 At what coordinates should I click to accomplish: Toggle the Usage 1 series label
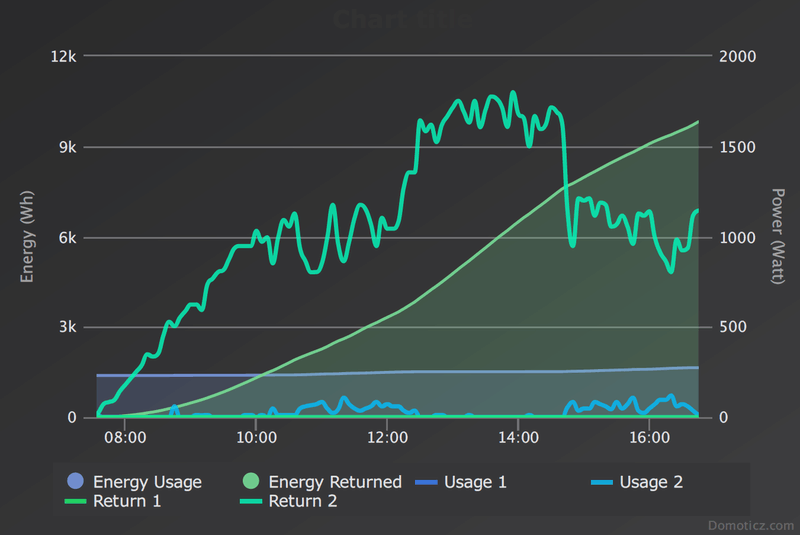(x=476, y=482)
